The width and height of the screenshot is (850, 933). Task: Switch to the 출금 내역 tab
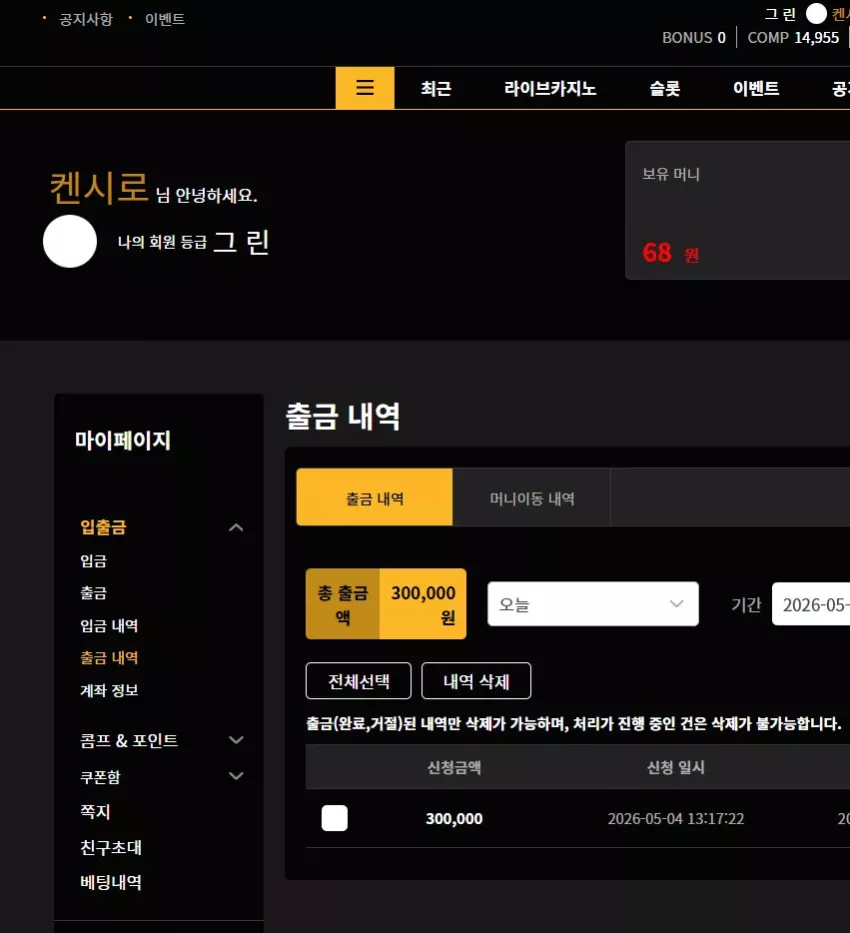(x=374, y=497)
